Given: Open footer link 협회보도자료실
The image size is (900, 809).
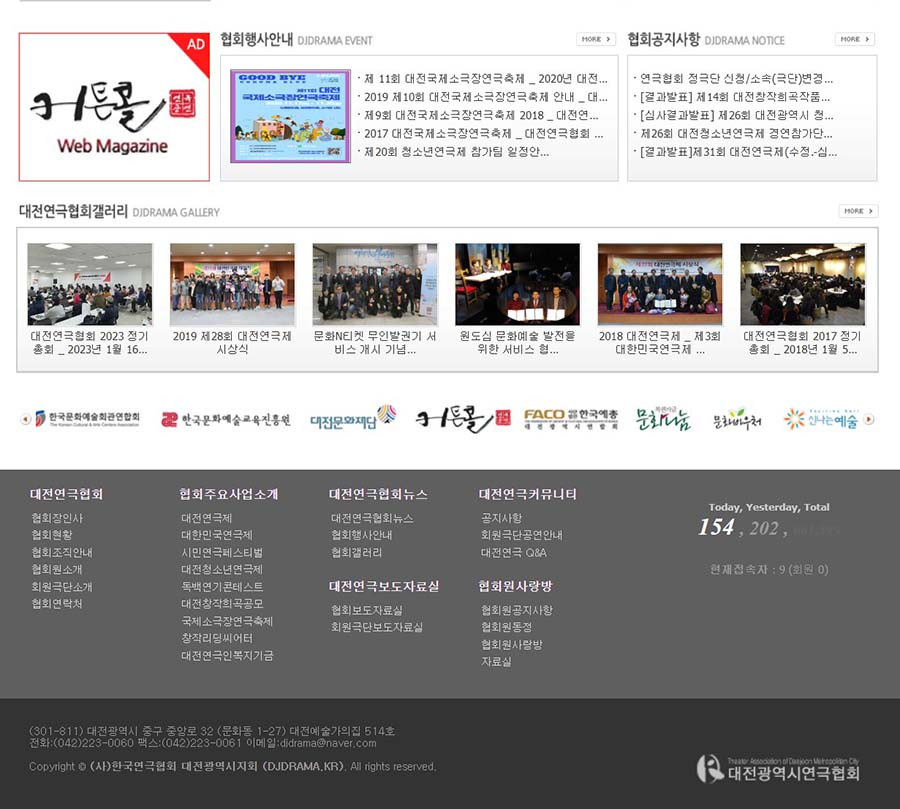Looking at the screenshot, I should [x=367, y=610].
